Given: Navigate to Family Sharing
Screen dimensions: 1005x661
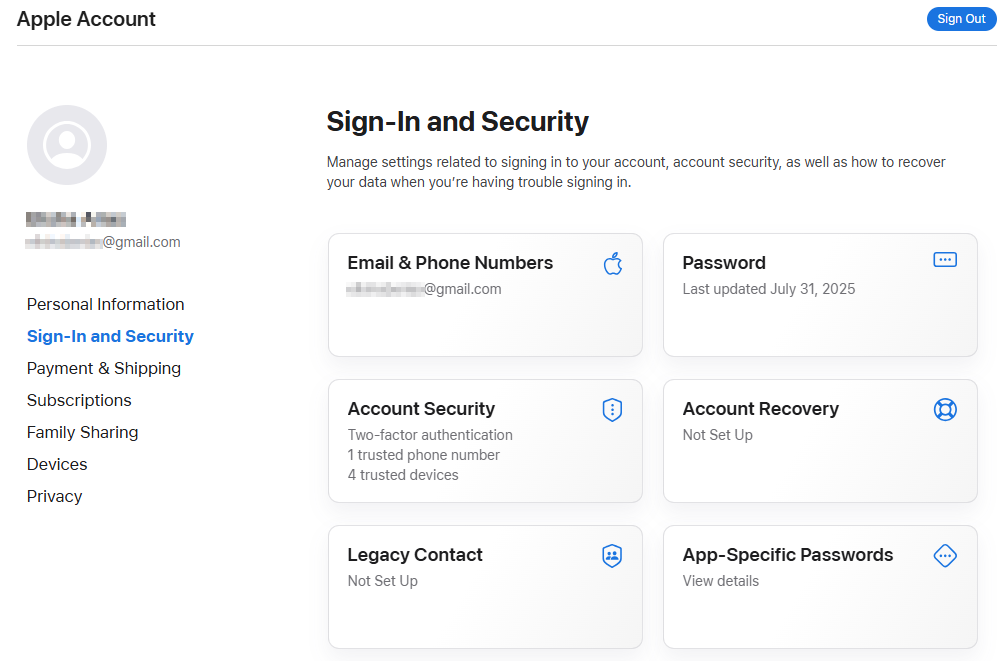Looking at the screenshot, I should 82,432.
